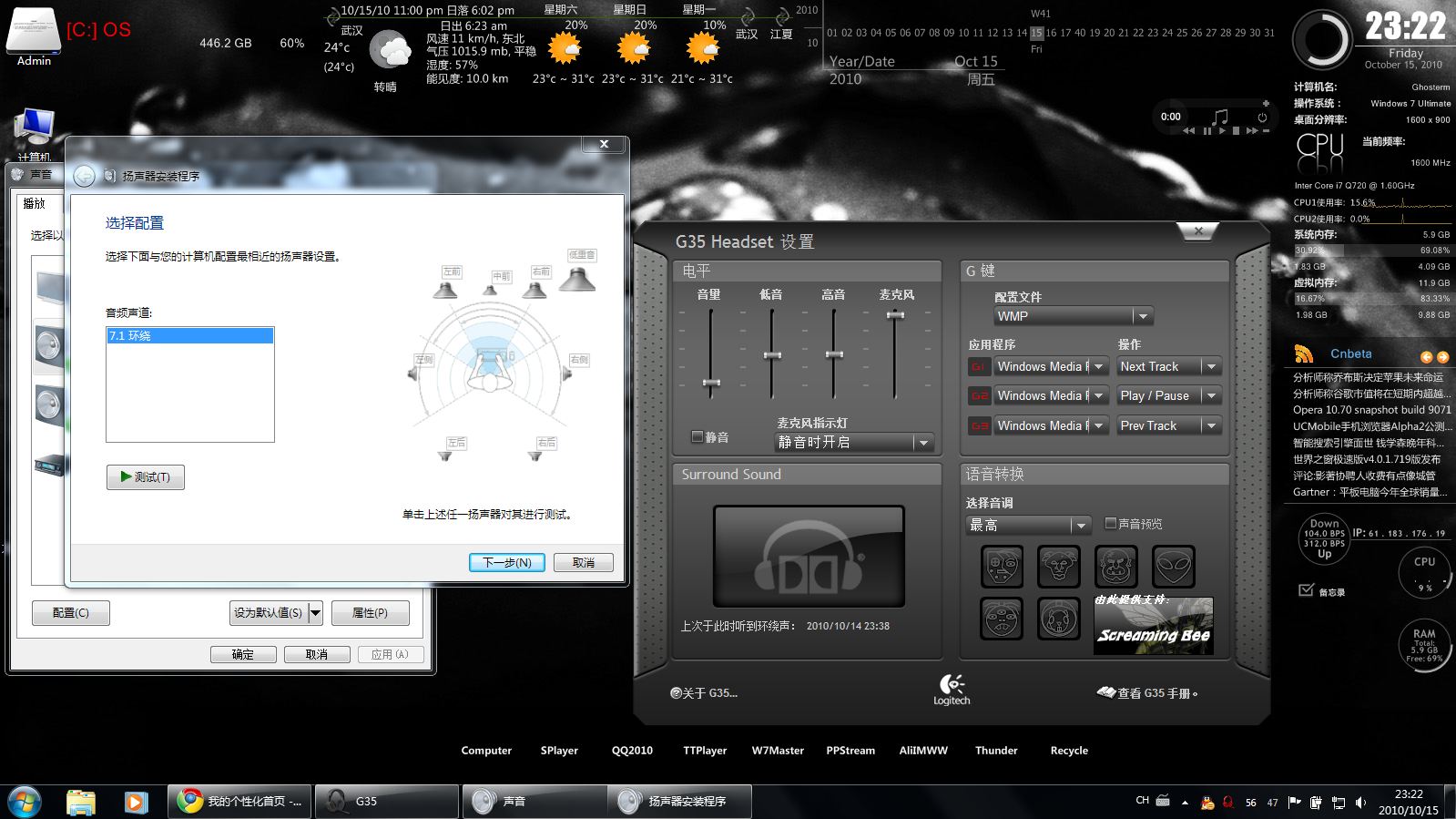Screen dimensions: 1456x819
Task: Click 配置(C) in Sound window
Action: [71, 613]
